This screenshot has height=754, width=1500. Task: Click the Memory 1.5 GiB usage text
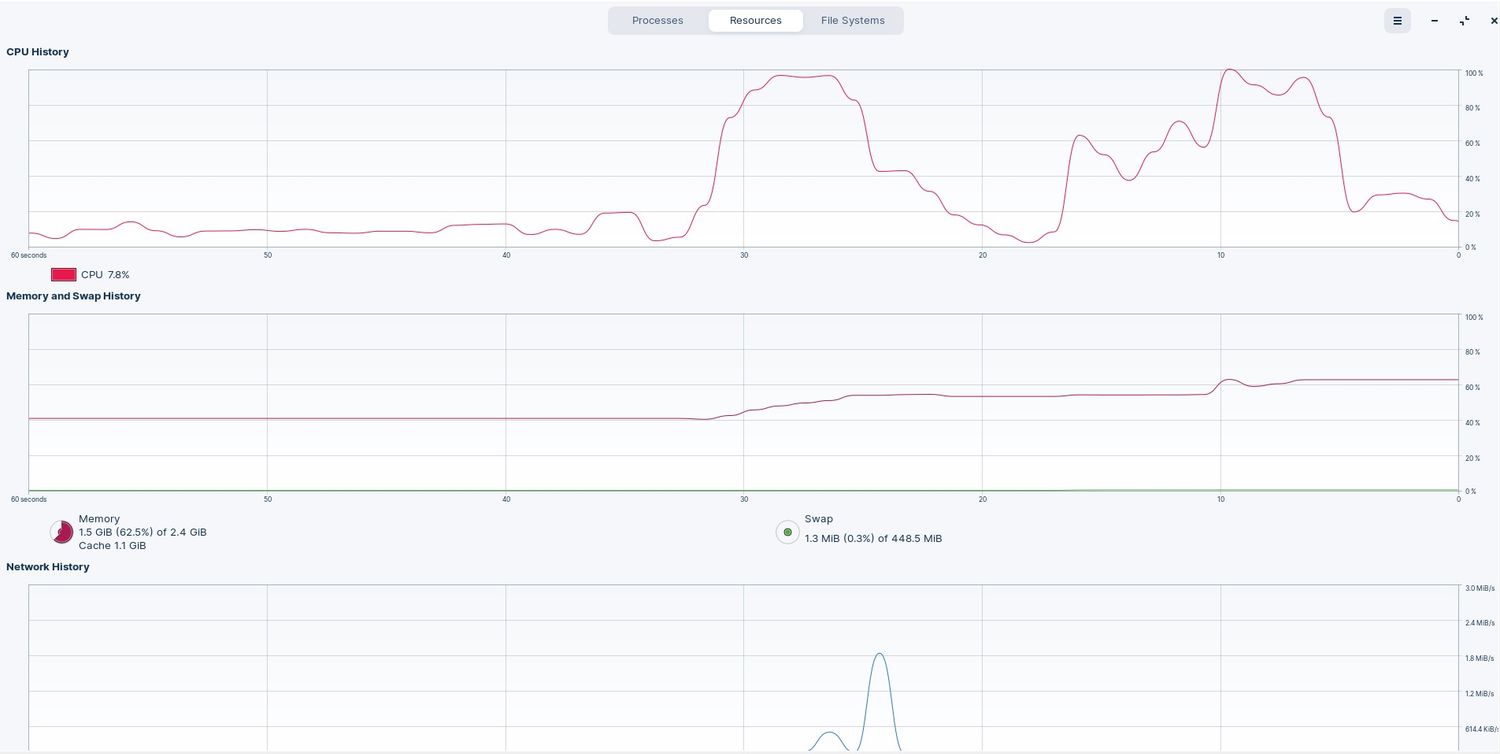click(142, 532)
